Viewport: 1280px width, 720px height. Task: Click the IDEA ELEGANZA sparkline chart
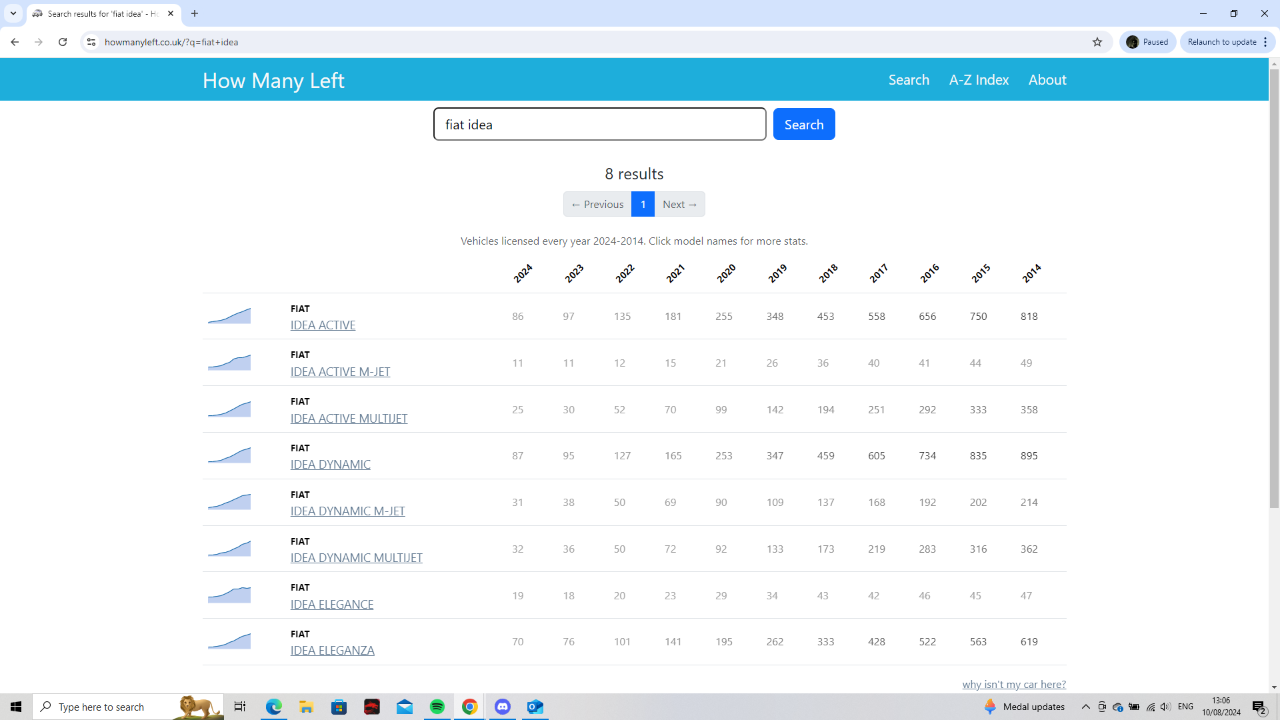229,642
